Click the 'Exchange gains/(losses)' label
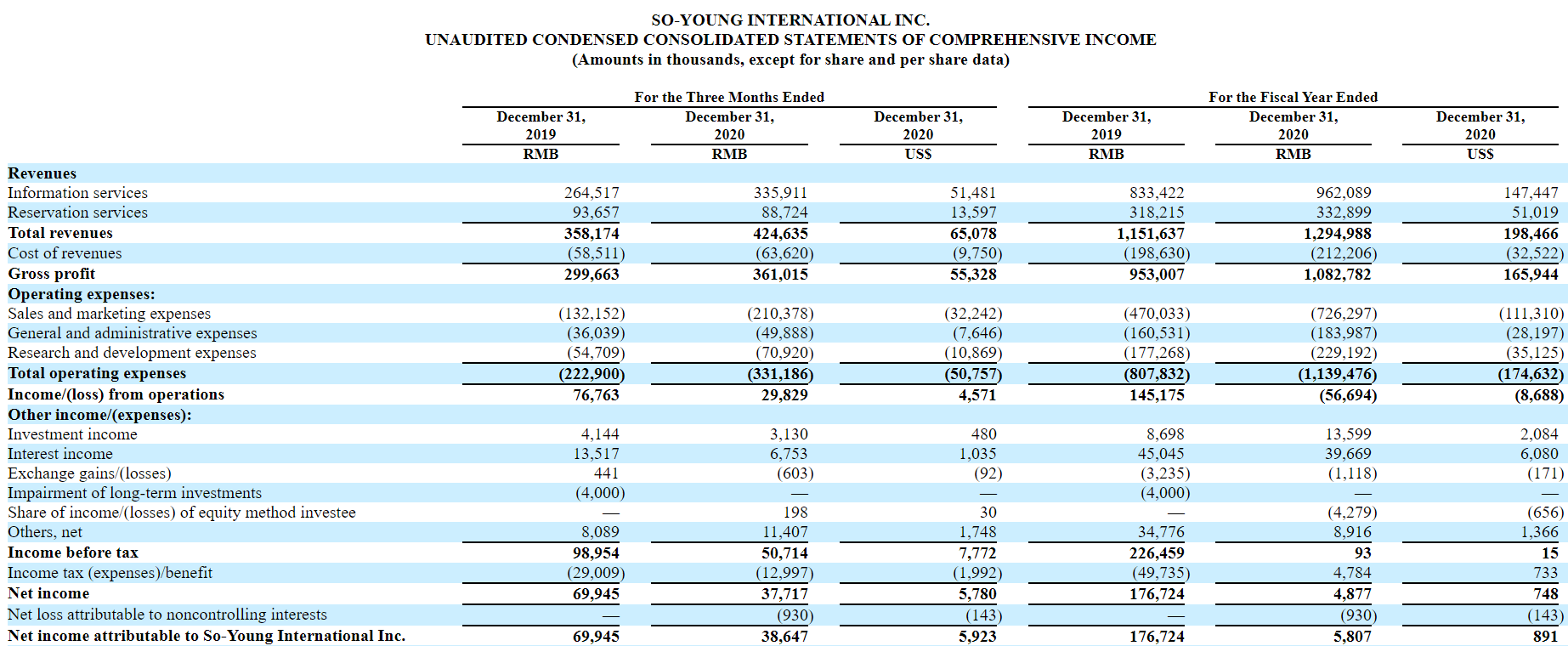This screenshot has width=1568, height=646. click(x=89, y=473)
